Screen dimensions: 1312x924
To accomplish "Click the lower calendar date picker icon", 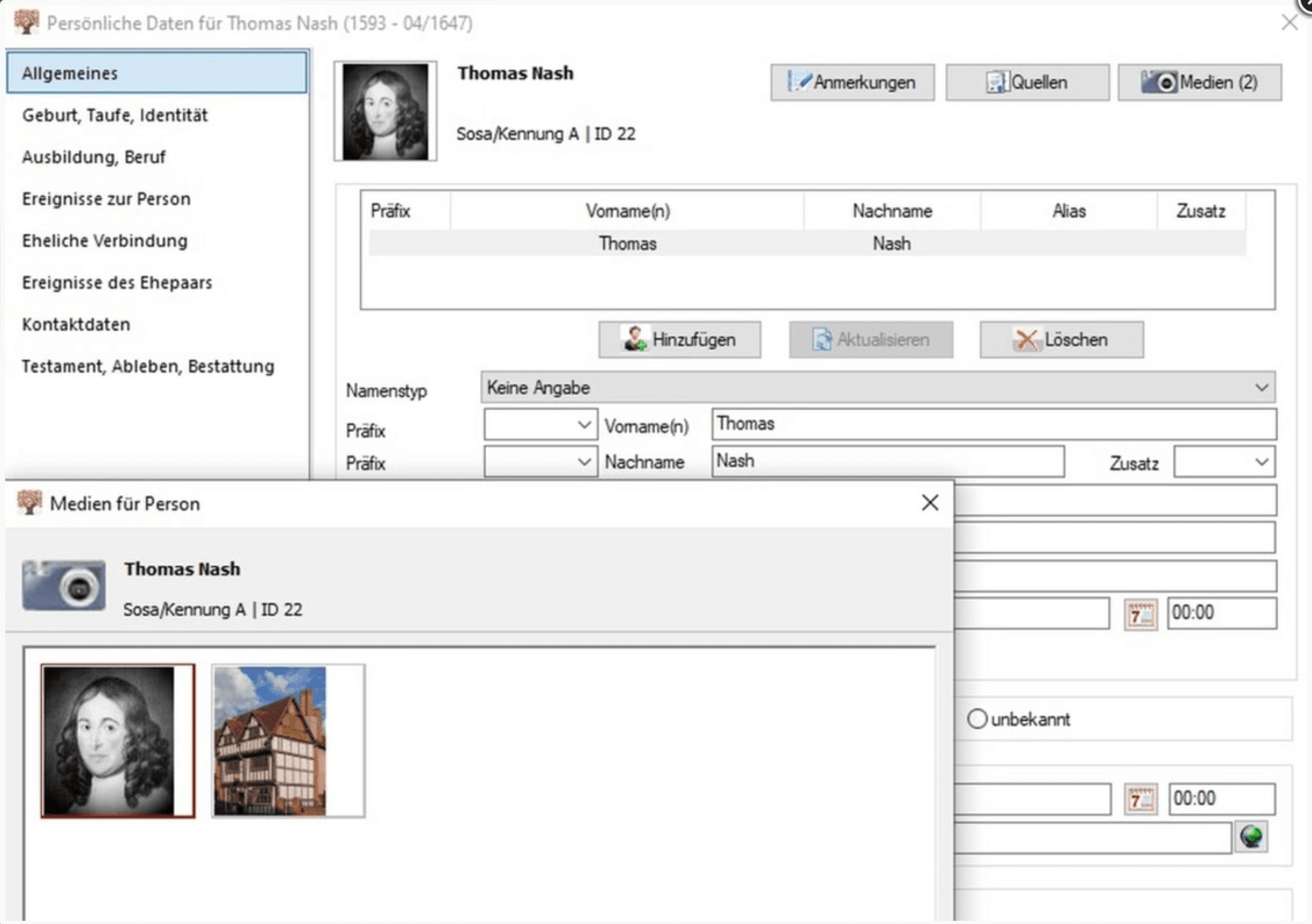I will [x=1140, y=800].
